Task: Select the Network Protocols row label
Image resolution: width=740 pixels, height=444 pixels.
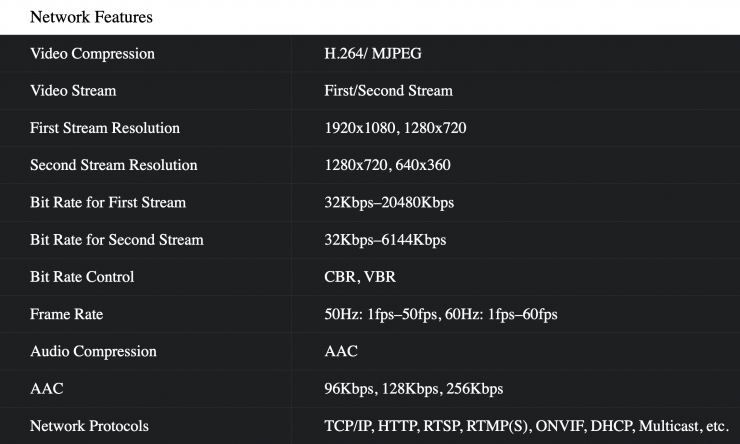Action: pos(89,427)
